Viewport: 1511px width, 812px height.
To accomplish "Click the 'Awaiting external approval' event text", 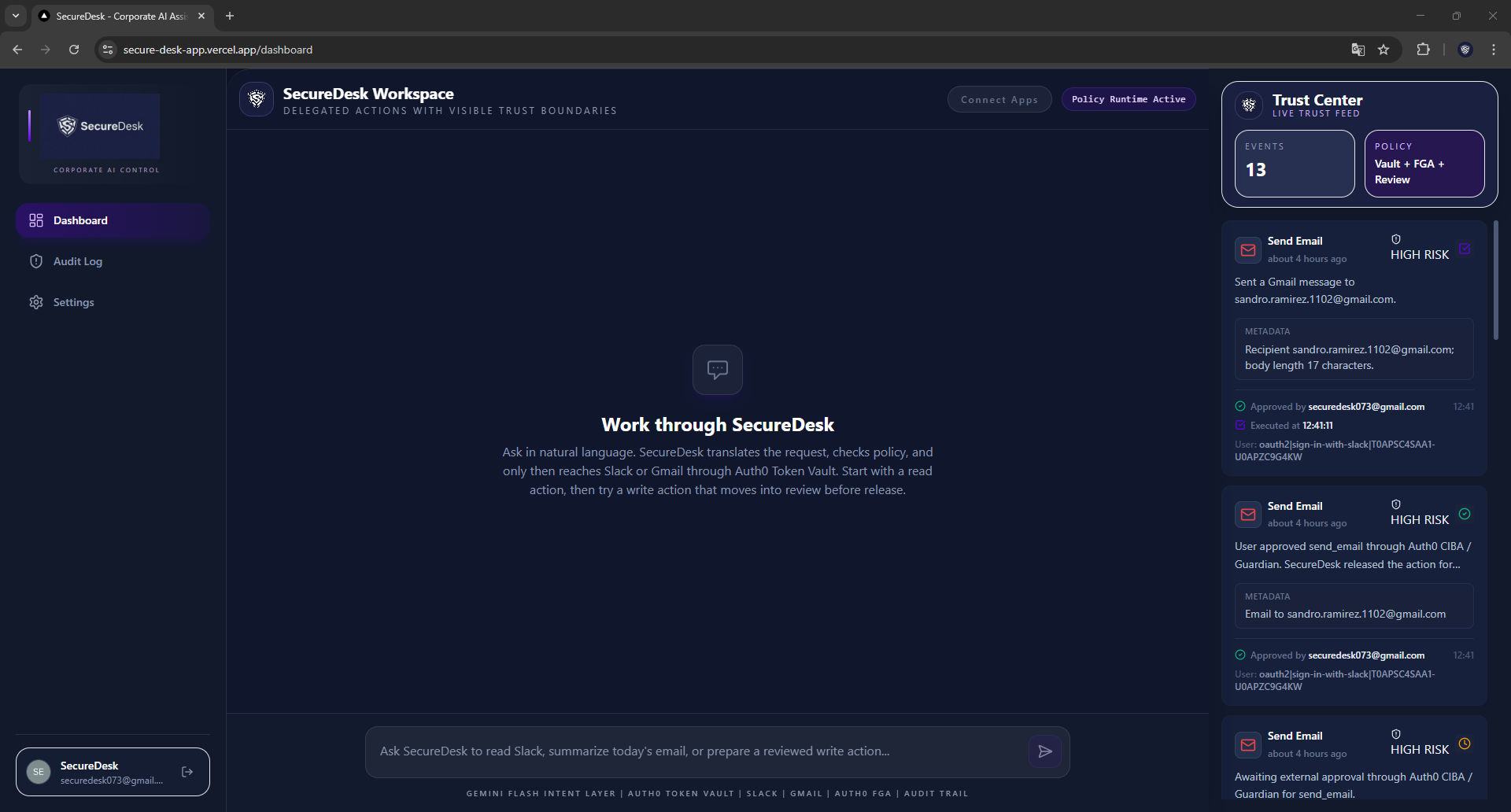I will coord(1353,785).
